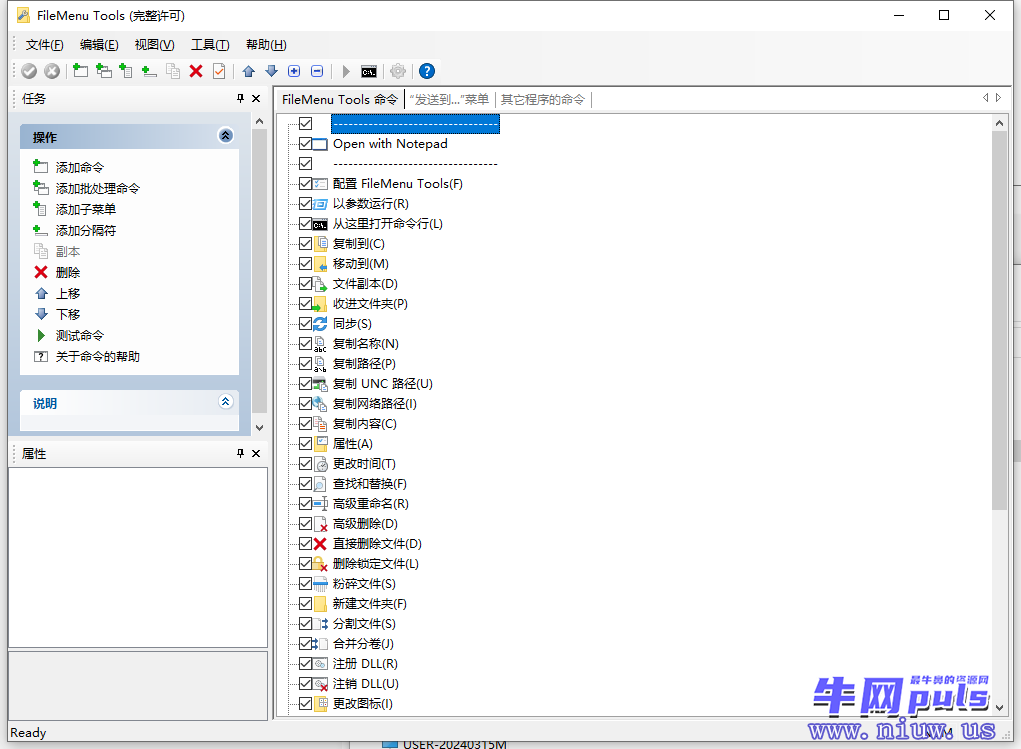This screenshot has width=1021, height=749.
Task: Click the blue down arrow toolbar icon
Action: click(x=272, y=71)
